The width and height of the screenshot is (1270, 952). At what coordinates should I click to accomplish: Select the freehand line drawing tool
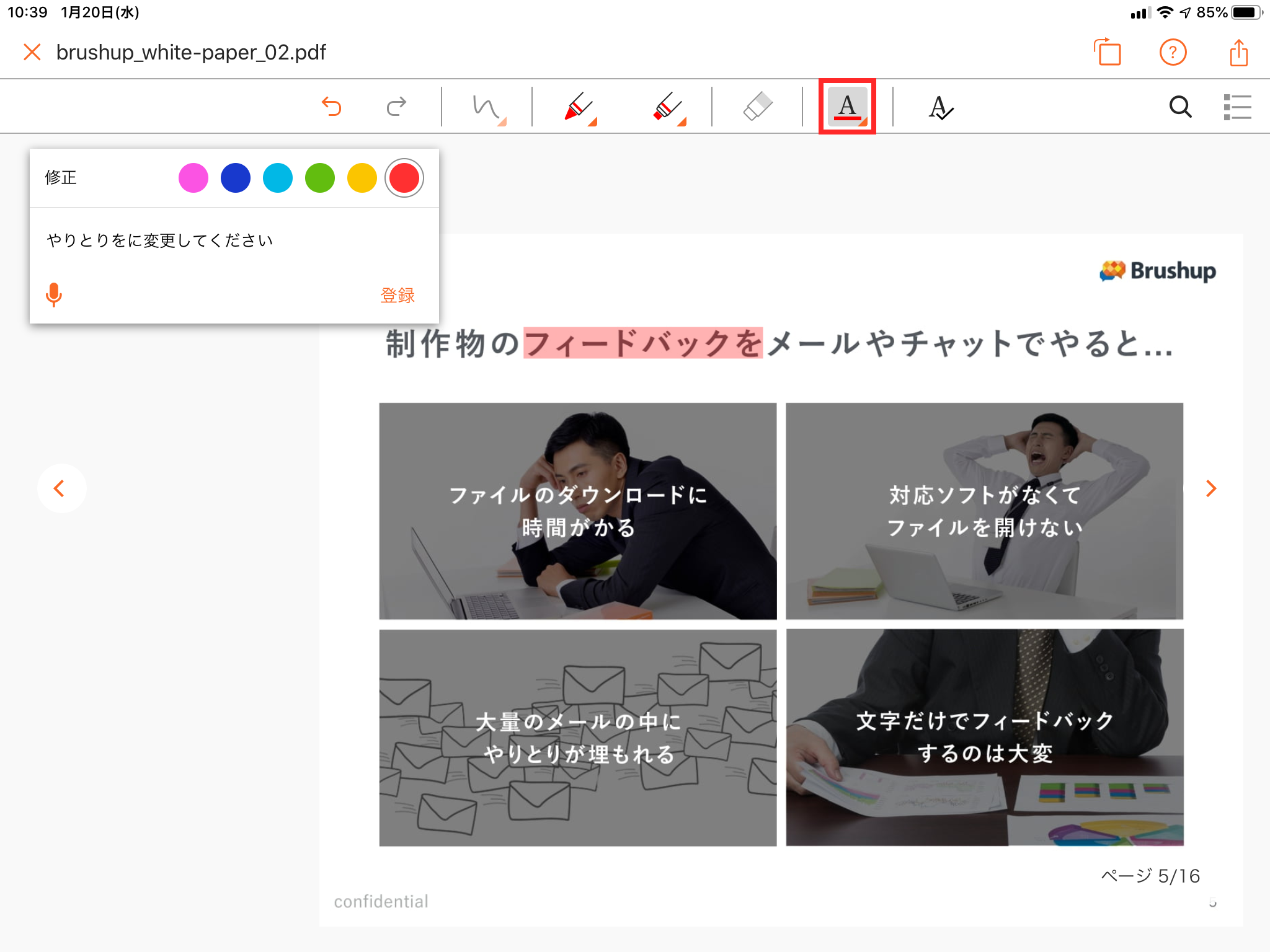(x=487, y=107)
